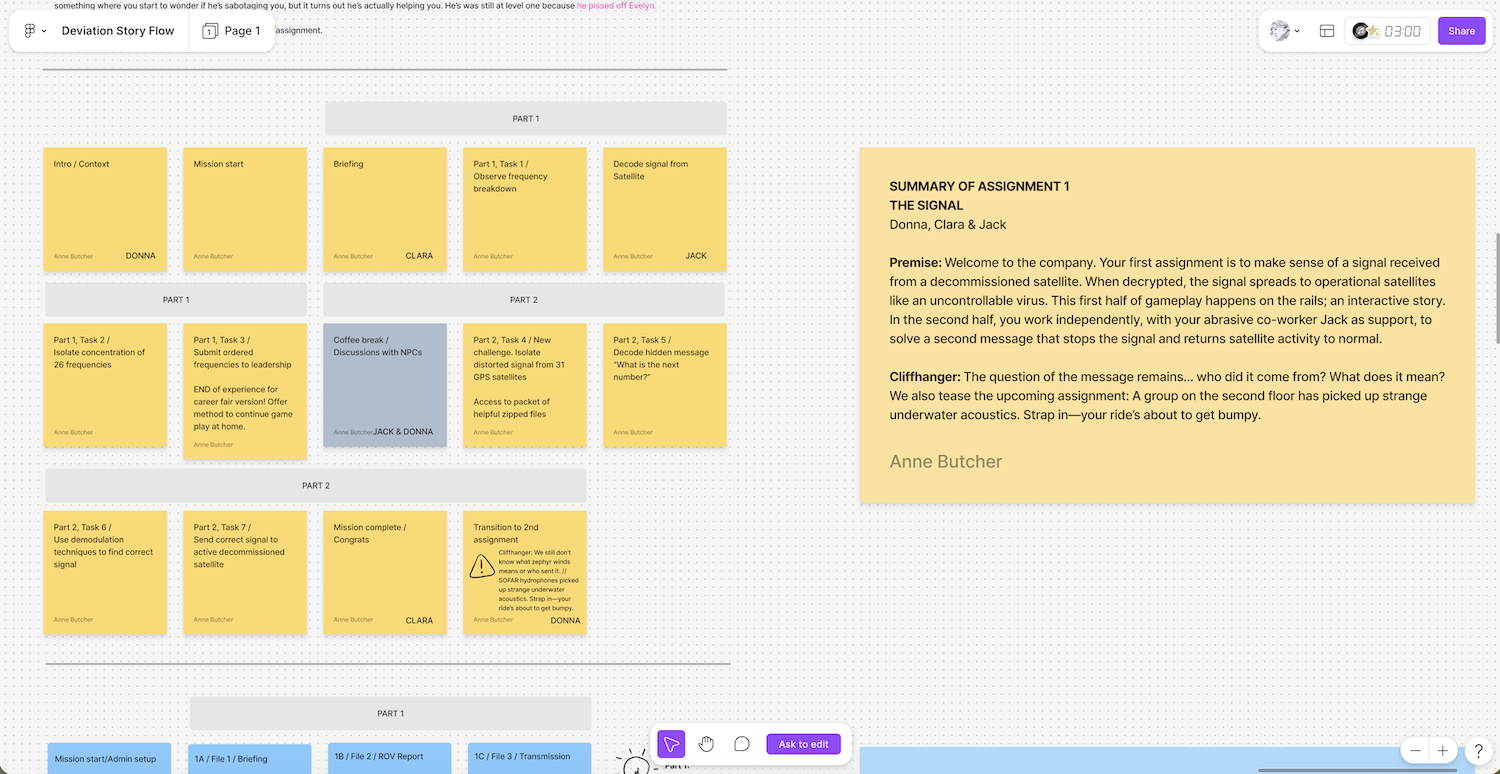
Task: Select the Briefing sticky note
Action: 385,210
